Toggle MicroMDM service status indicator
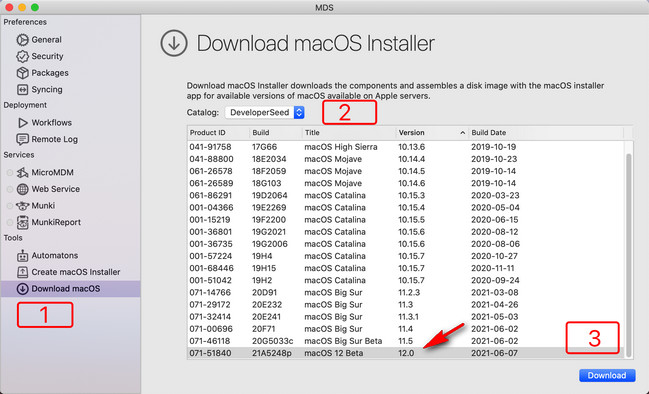The image size is (649, 394). pyautogui.click(x=10, y=173)
